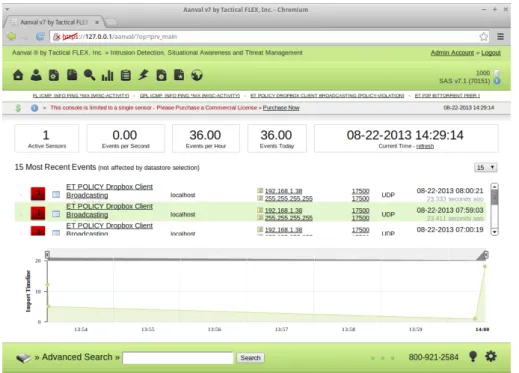Go back with browser back arrow
The image size is (519, 373).
(x=12, y=36)
